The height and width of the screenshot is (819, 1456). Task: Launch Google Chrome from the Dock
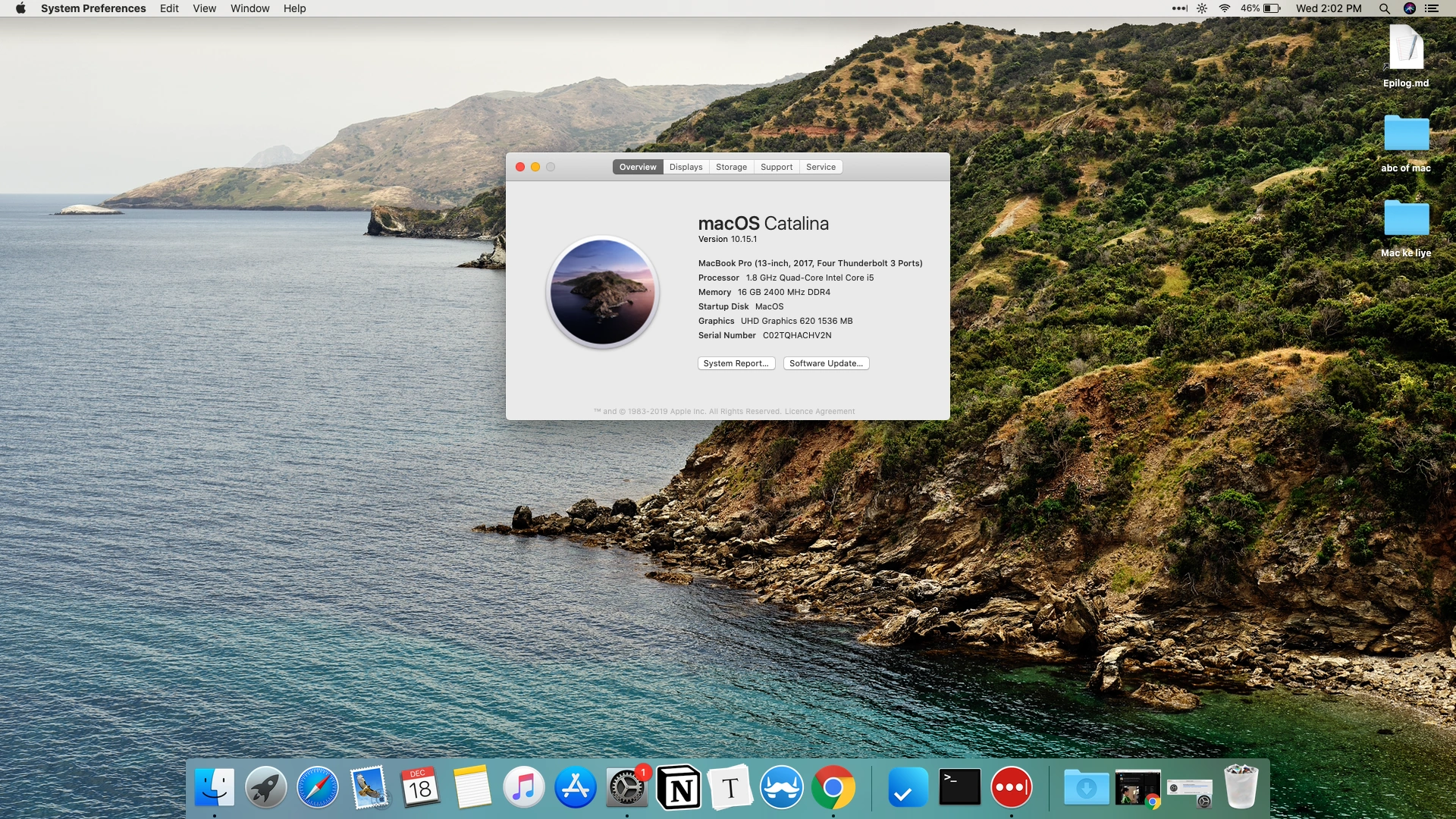click(x=833, y=788)
